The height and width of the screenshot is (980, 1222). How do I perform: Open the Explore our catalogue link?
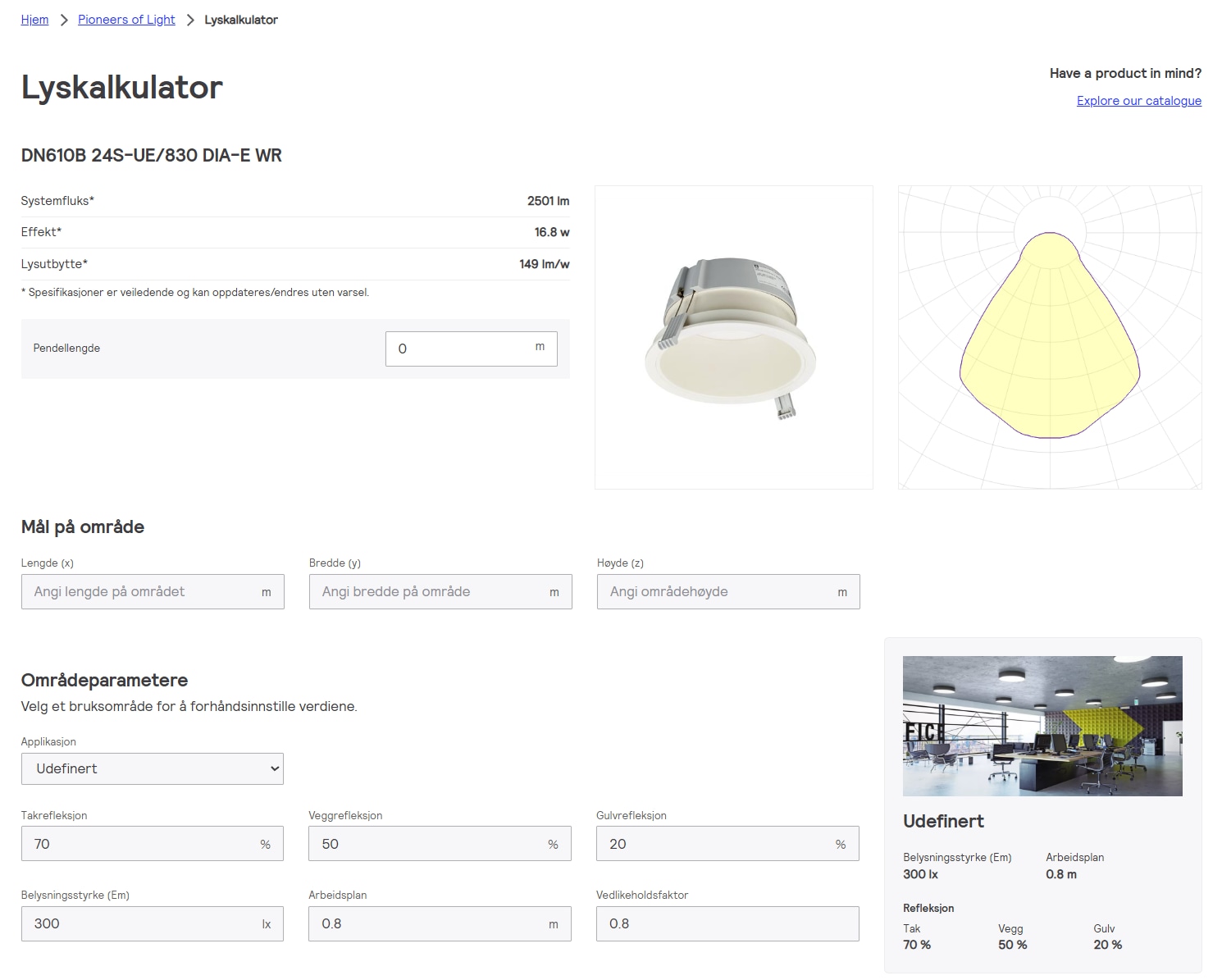click(1138, 101)
